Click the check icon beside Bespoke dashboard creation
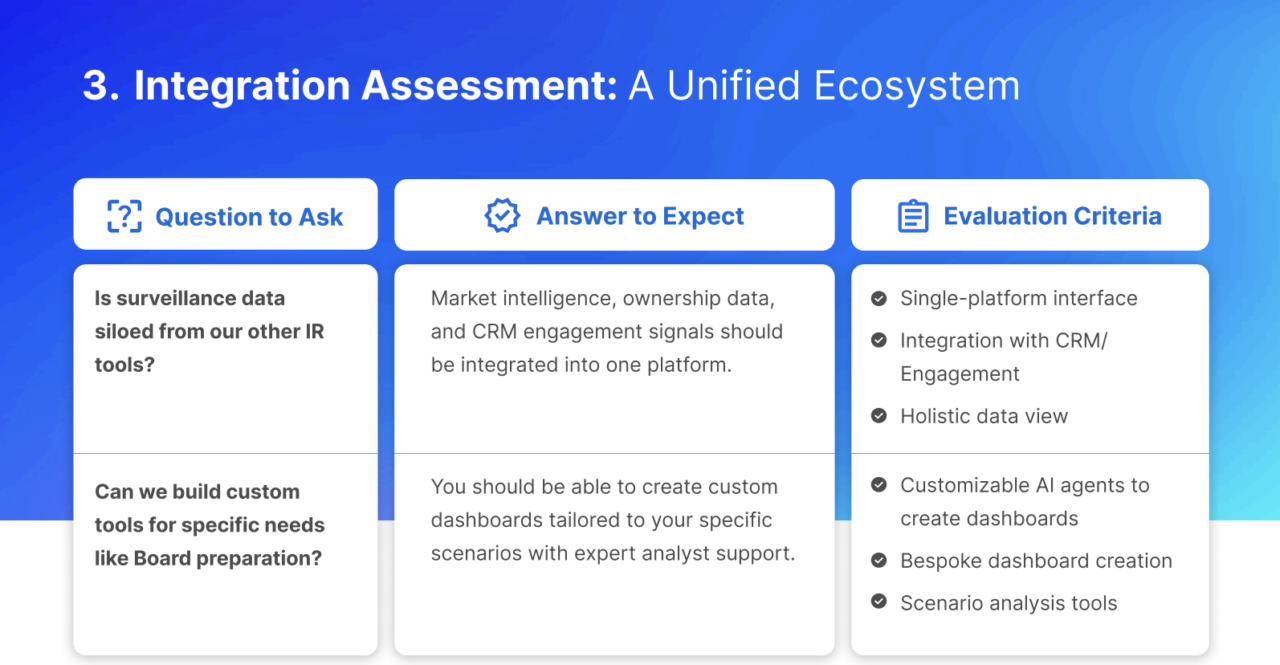The width and height of the screenshot is (1280, 665). pyautogui.click(x=879, y=561)
